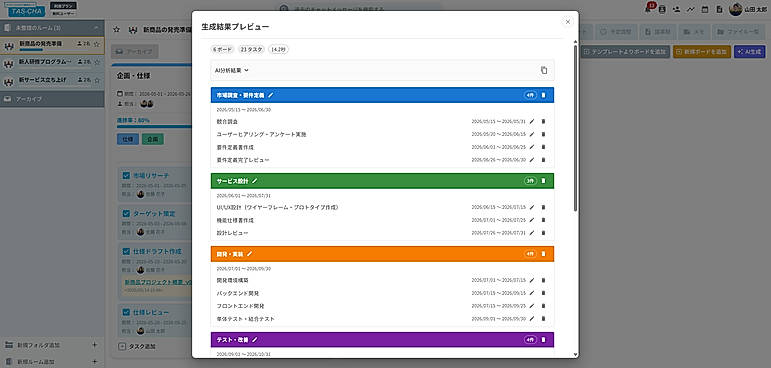The image size is (771, 368).
Task: Delete the purple テスト・改善 board
Action: click(543, 339)
